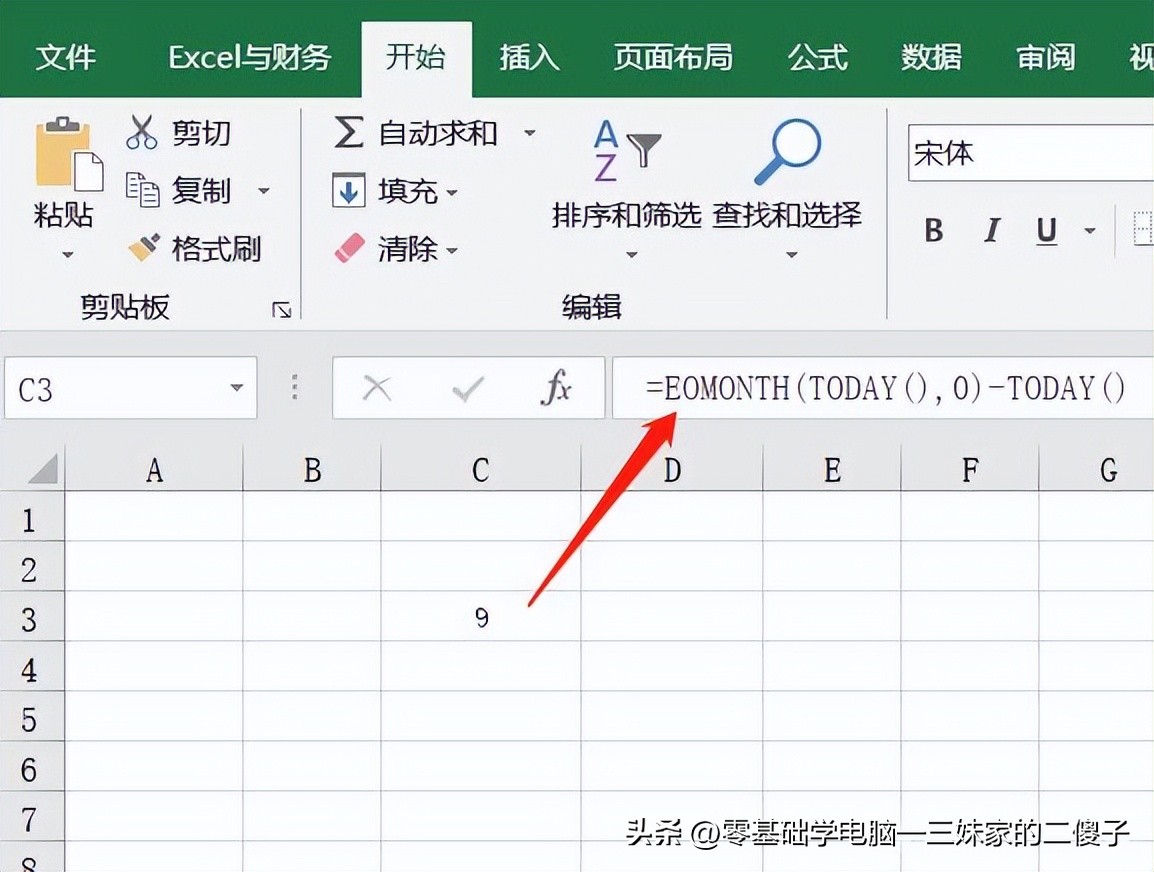Click the Cut scissors icon

pyautogui.click(x=142, y=132)
